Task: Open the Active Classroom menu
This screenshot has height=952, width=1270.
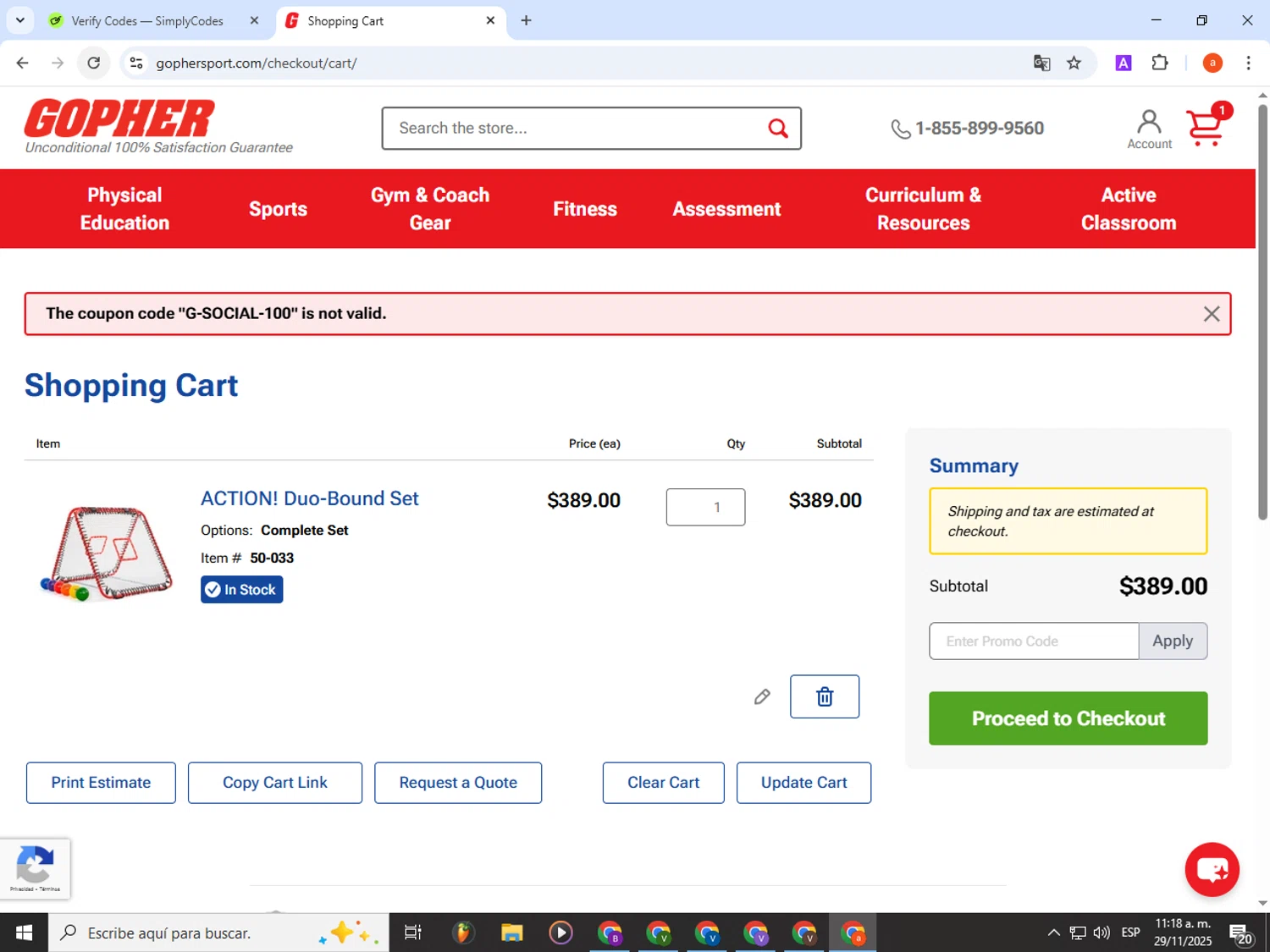Action: [x=1129, y=209]
